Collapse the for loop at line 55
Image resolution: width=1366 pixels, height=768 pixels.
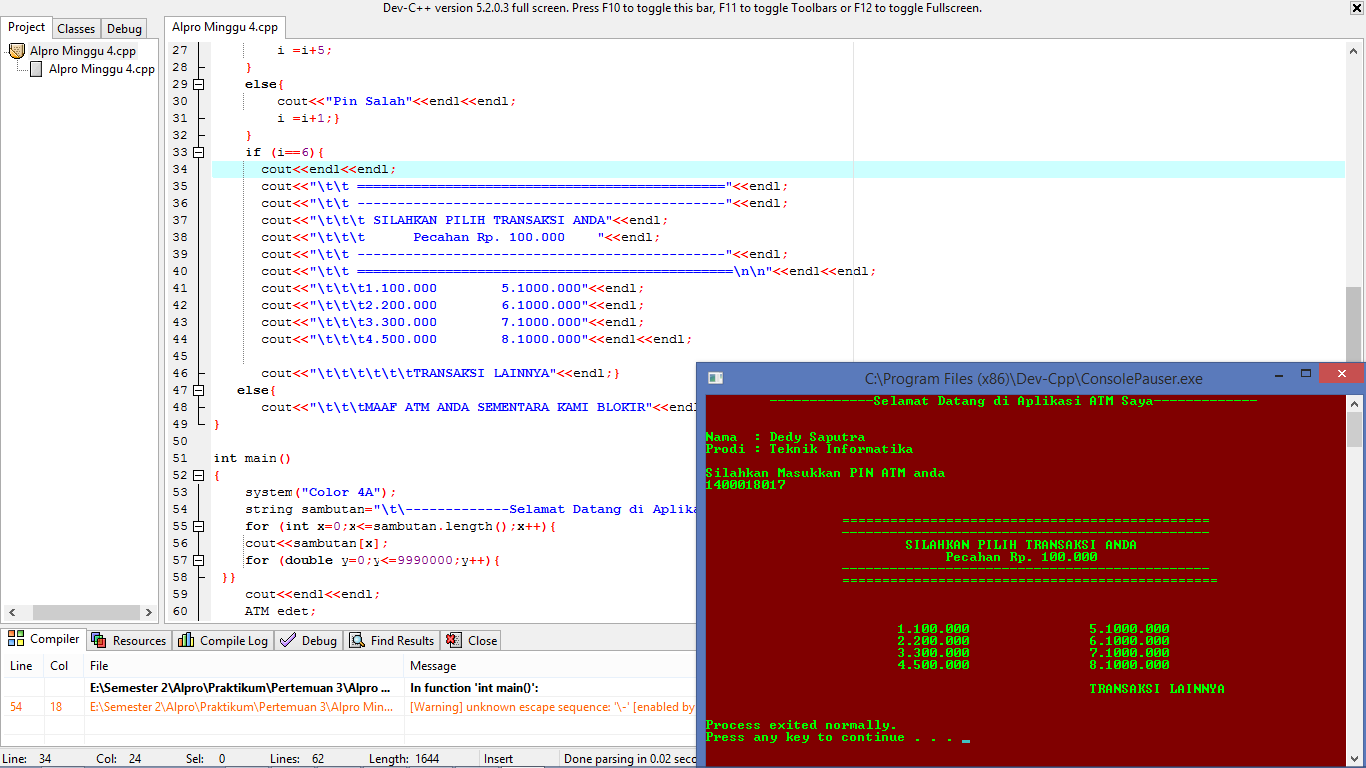click(198, 526)
